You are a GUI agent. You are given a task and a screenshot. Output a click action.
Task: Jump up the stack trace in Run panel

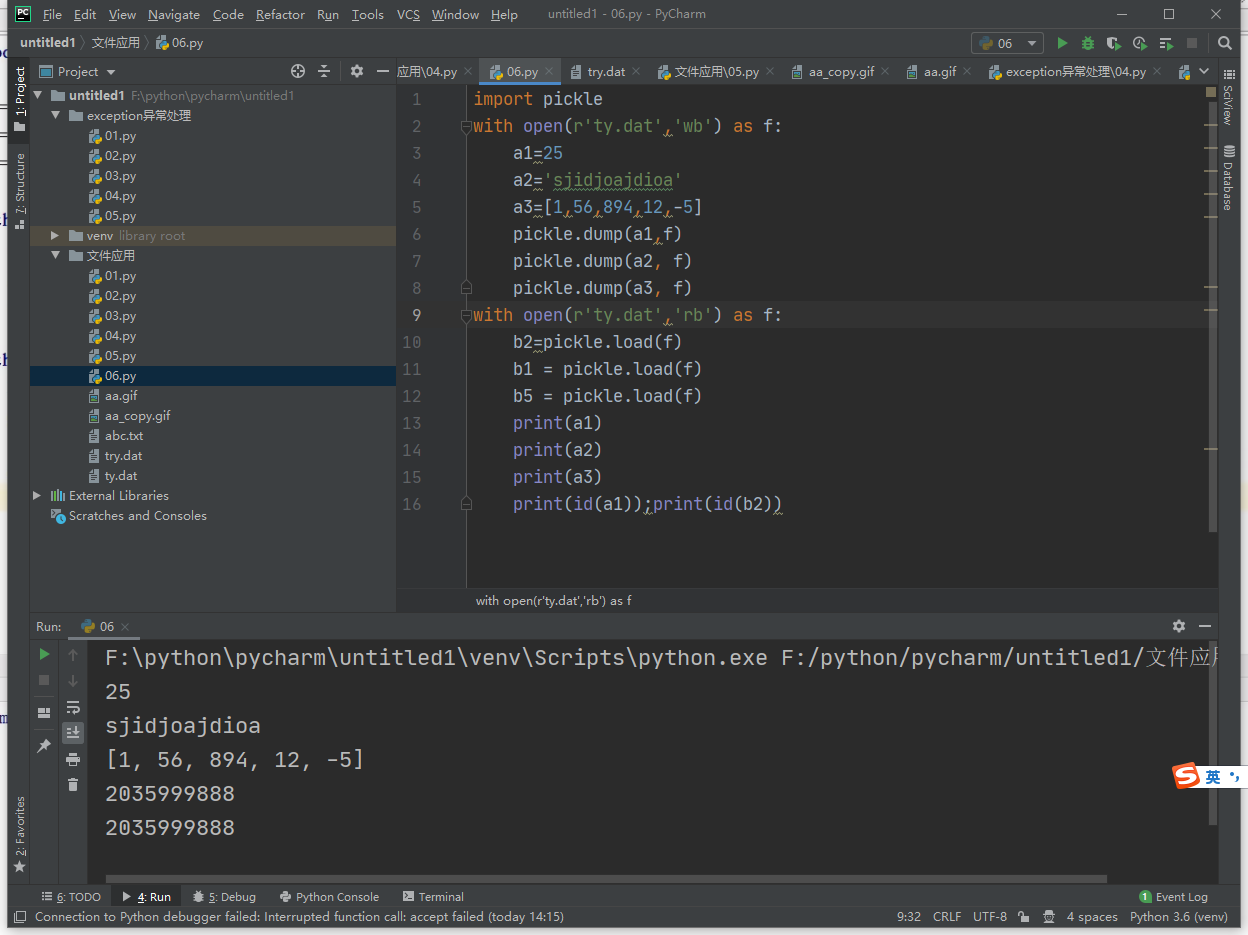point(73,654)
